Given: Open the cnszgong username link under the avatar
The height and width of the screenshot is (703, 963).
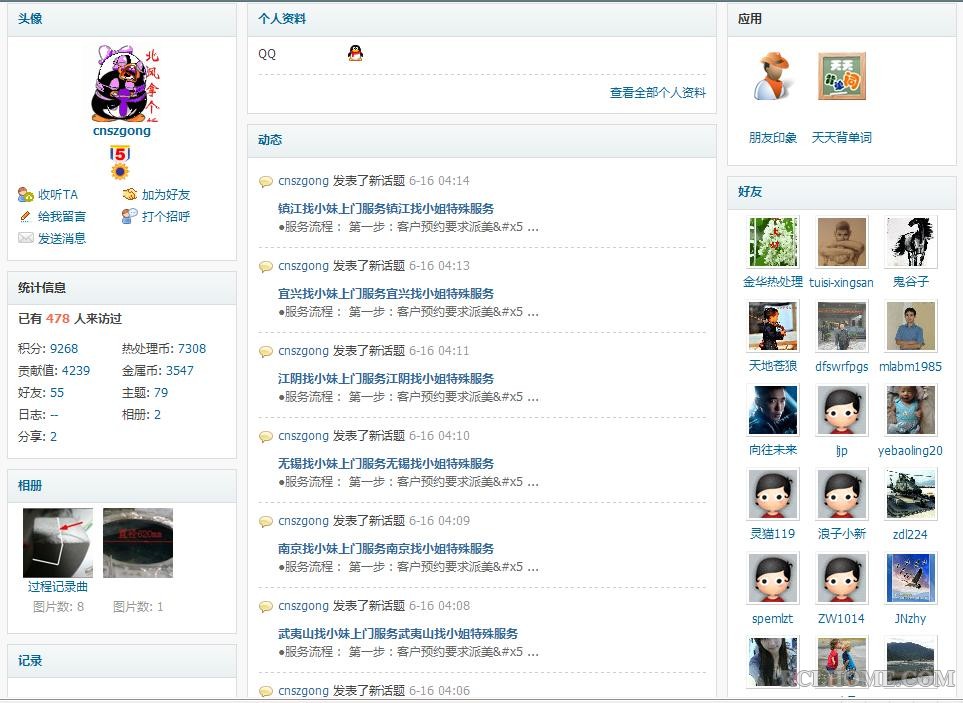Looking at the screenshot, I should click(x=122, y=131).
